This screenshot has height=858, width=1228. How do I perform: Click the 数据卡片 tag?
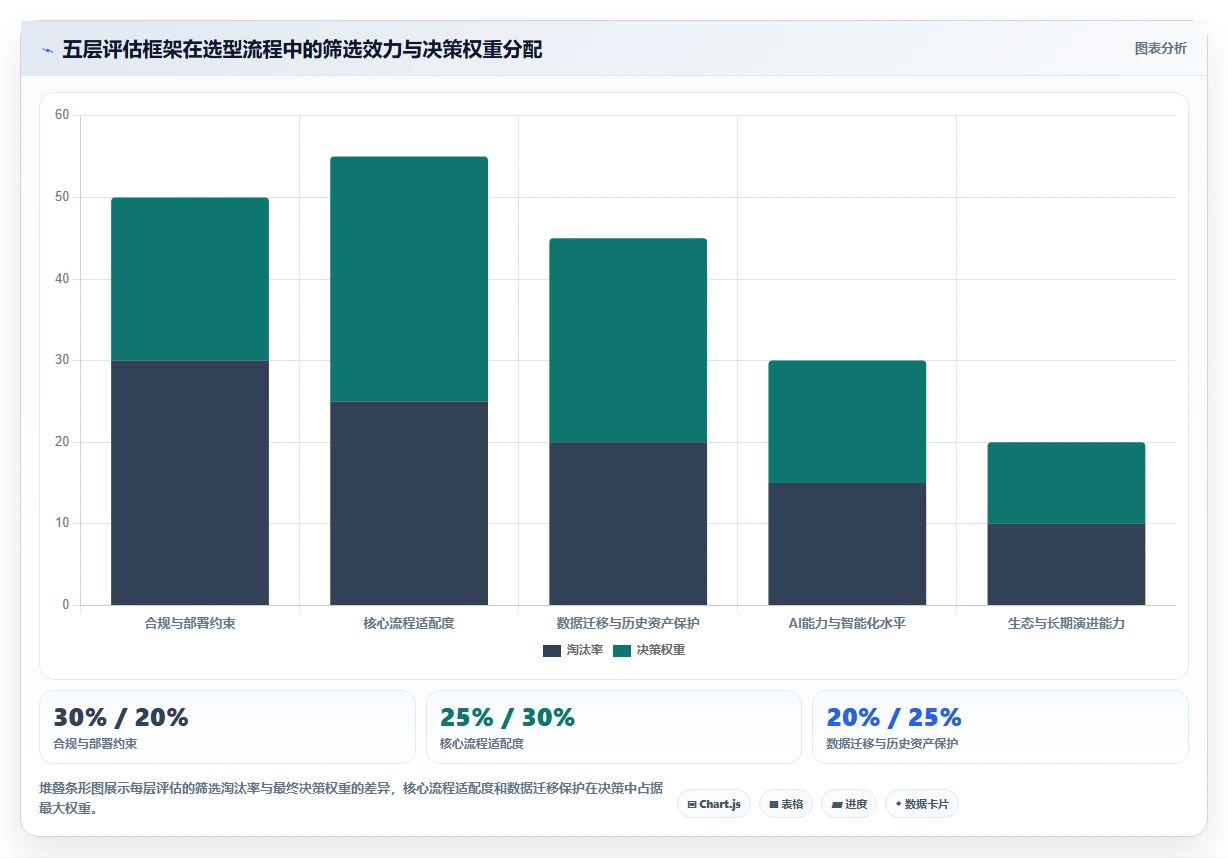[x=922, y=804]
